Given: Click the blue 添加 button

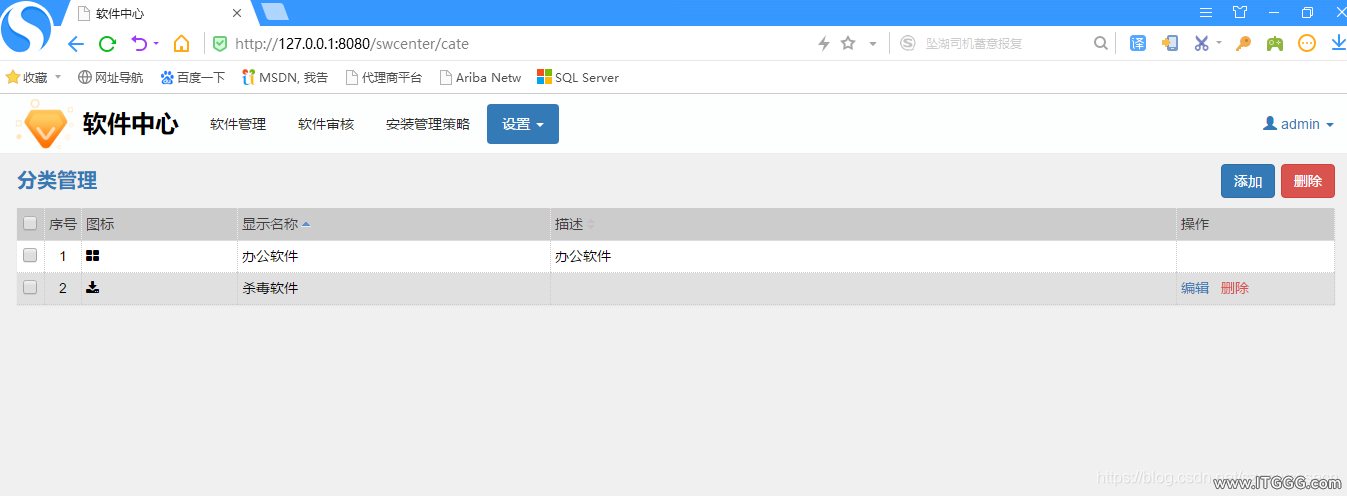Looking at the screenshot, I should click(1248, 181).
